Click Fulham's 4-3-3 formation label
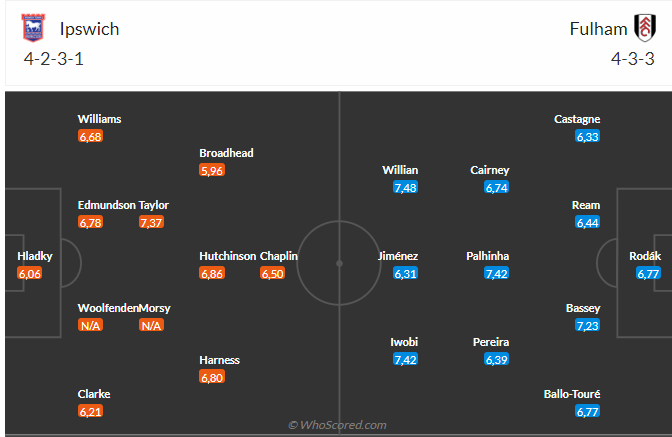This screenshot has width=672, height=437. (x=632, y=58)
